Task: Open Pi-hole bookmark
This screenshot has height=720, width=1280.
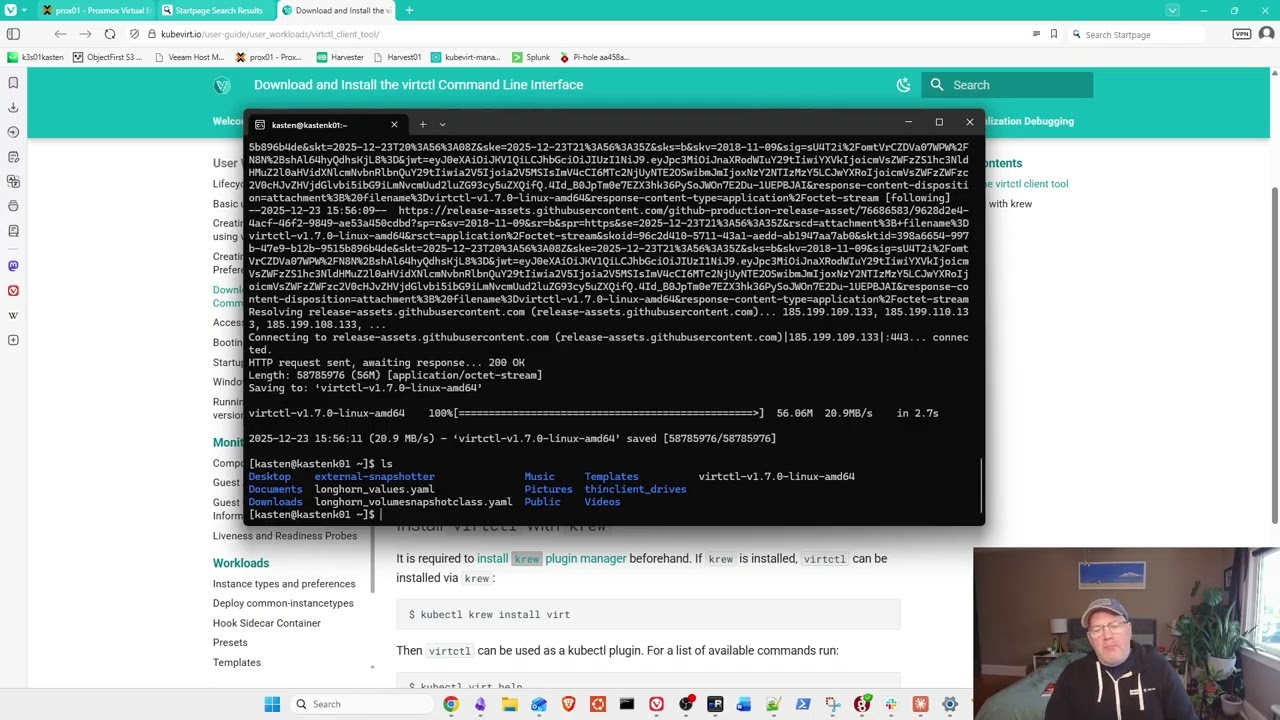Action: pyautogui.click(x=594, y=57)
